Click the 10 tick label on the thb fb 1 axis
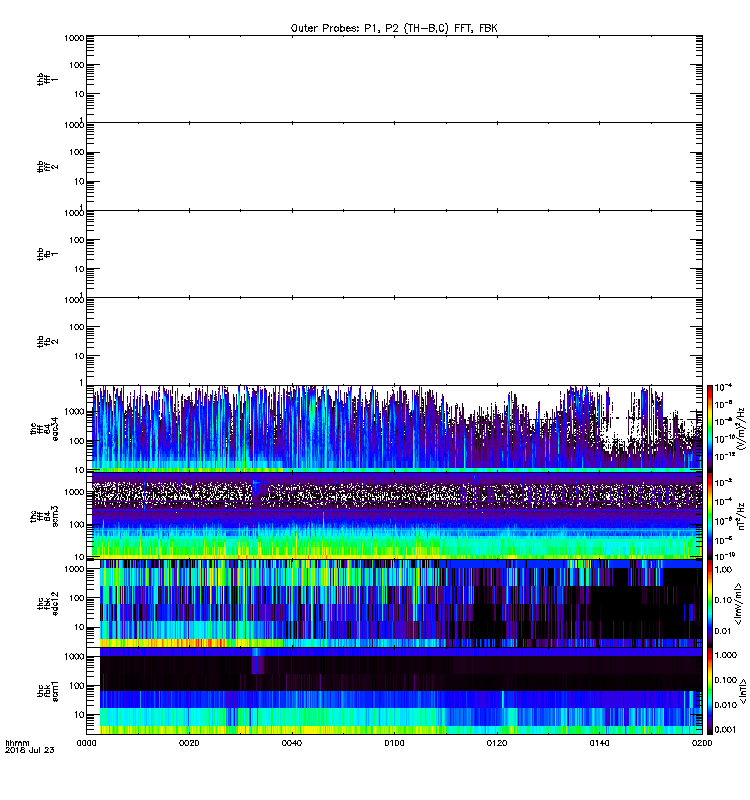 tap(79, 269)
